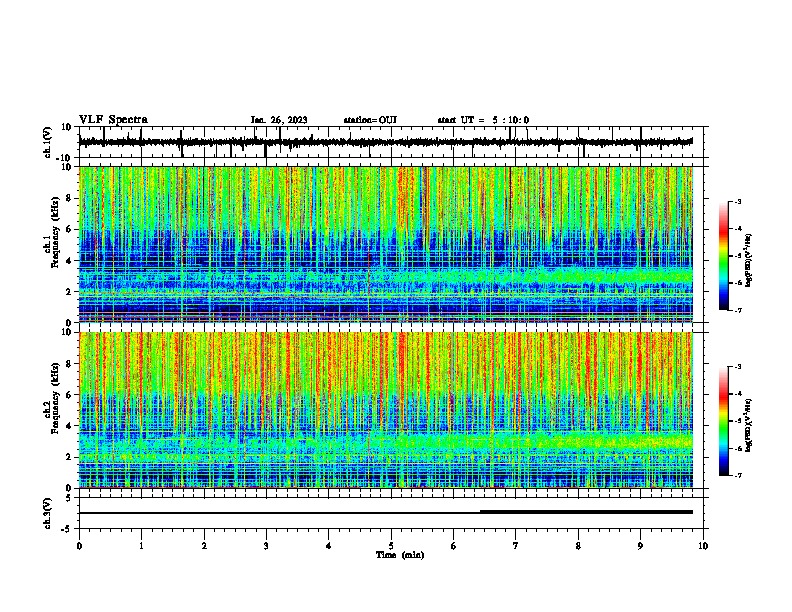Select the date text "Jan. 26, 2023"
This screenshot has width=792, height=612.
(279, 120)
